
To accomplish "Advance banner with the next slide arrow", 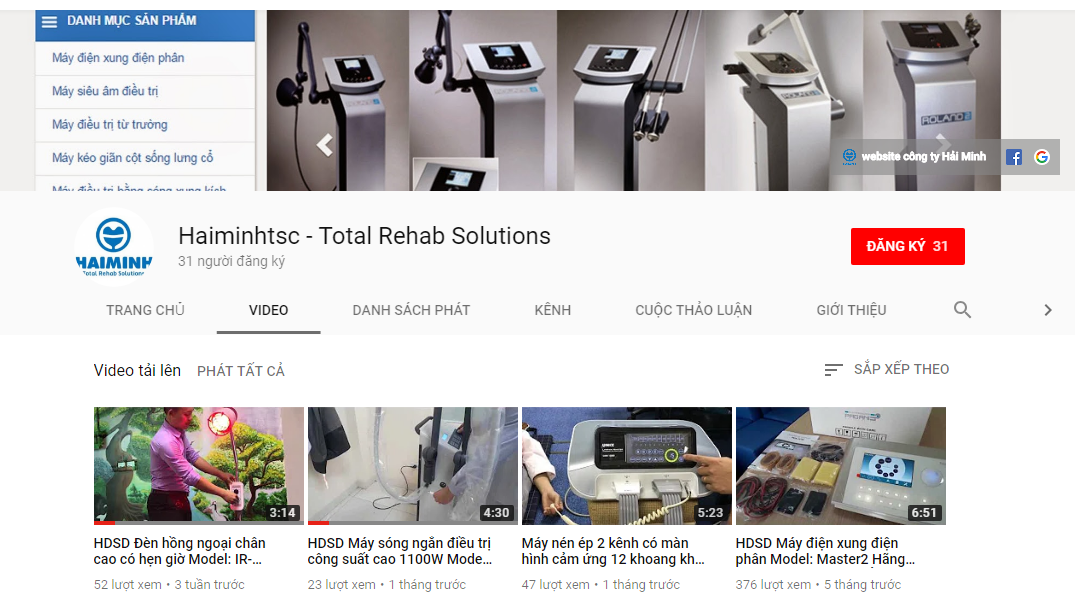I will 943,142.
